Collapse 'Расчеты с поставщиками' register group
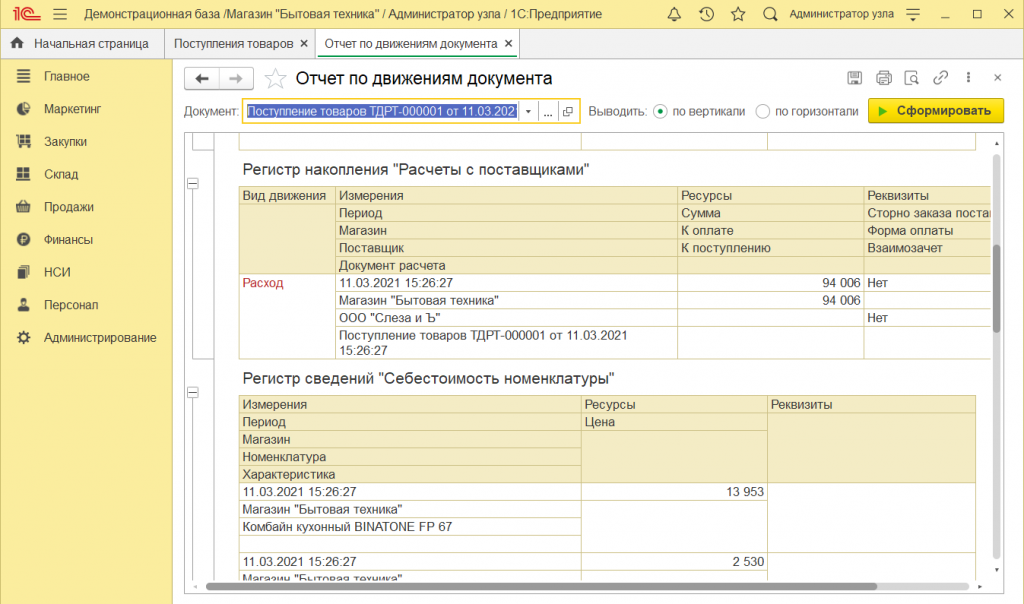The width and height of the screenshot is (1024, 604). [193, 183]
